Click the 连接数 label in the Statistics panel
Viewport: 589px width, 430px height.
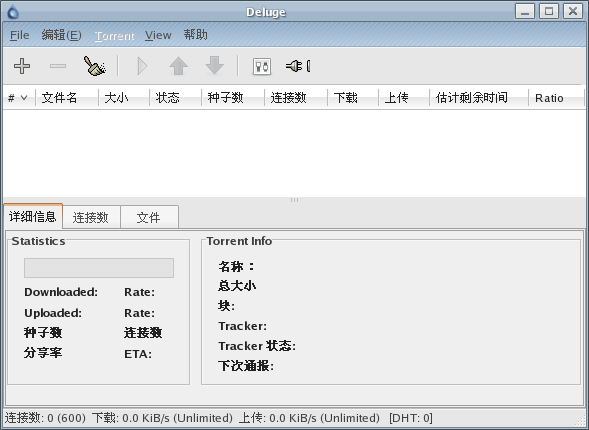click(x=143, y=333)
